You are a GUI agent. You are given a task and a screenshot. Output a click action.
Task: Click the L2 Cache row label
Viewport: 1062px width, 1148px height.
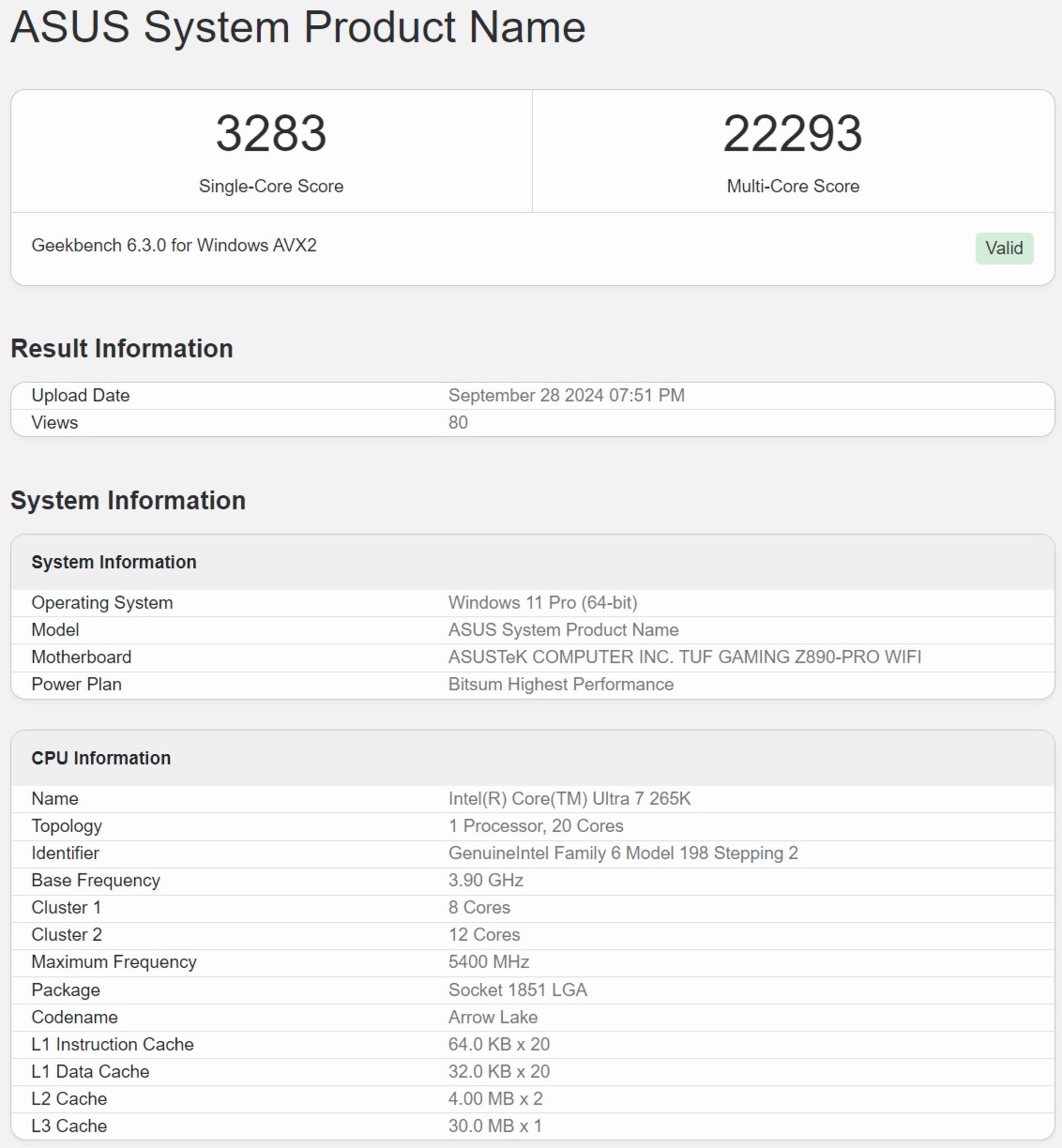pyautogui.click(x=69, y=1099)
